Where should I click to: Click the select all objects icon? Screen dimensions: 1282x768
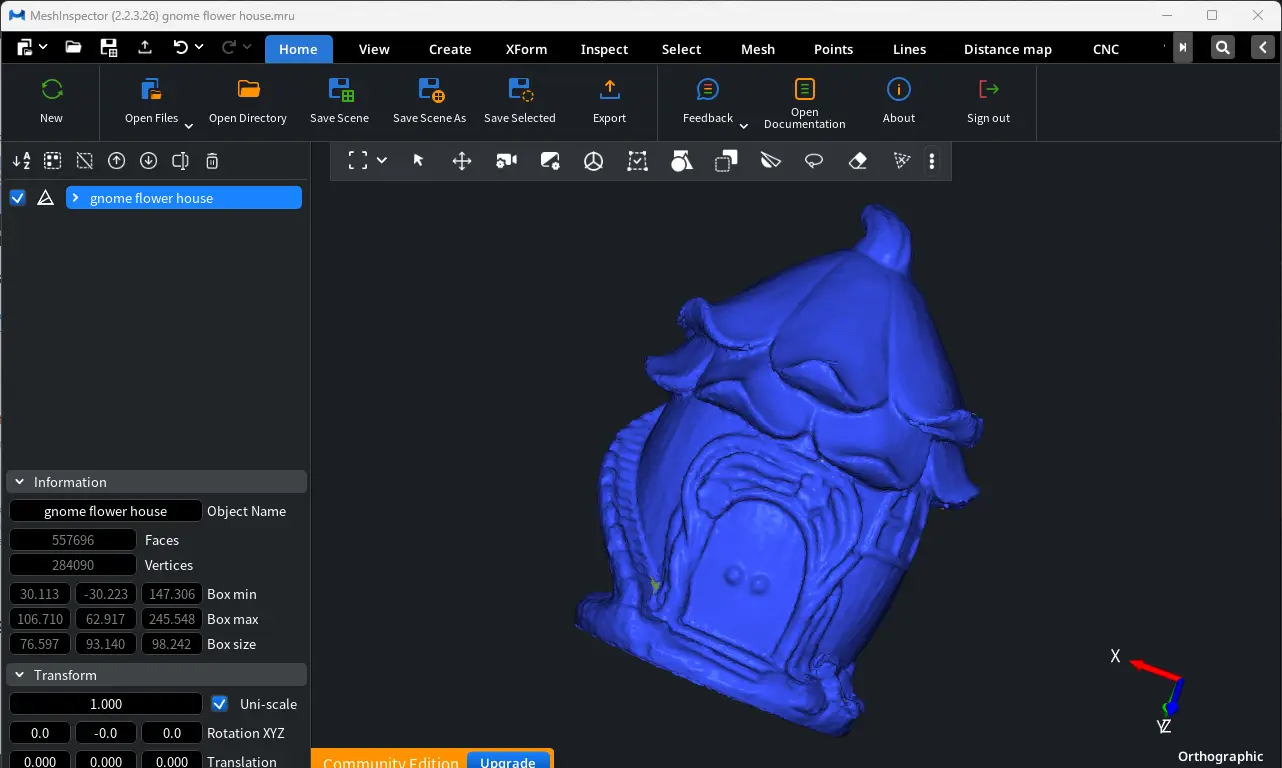53,161
